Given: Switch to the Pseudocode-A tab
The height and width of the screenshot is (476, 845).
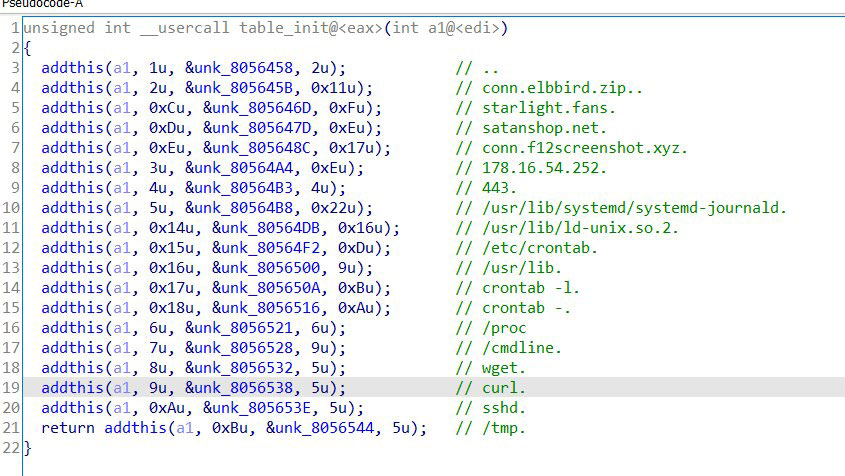Looking at the screenshot, I should point(42,4).
